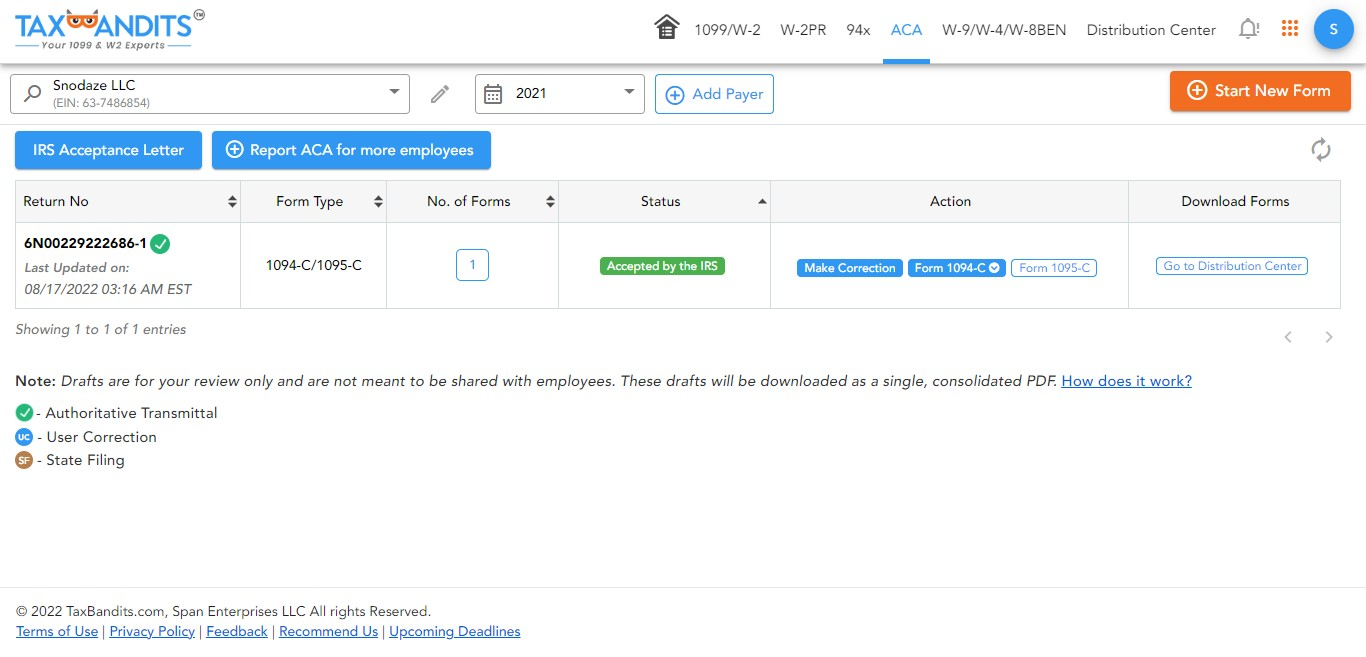Open the apps grid icon
This screenshot has height=657, width=1366.
(1289, 28)
